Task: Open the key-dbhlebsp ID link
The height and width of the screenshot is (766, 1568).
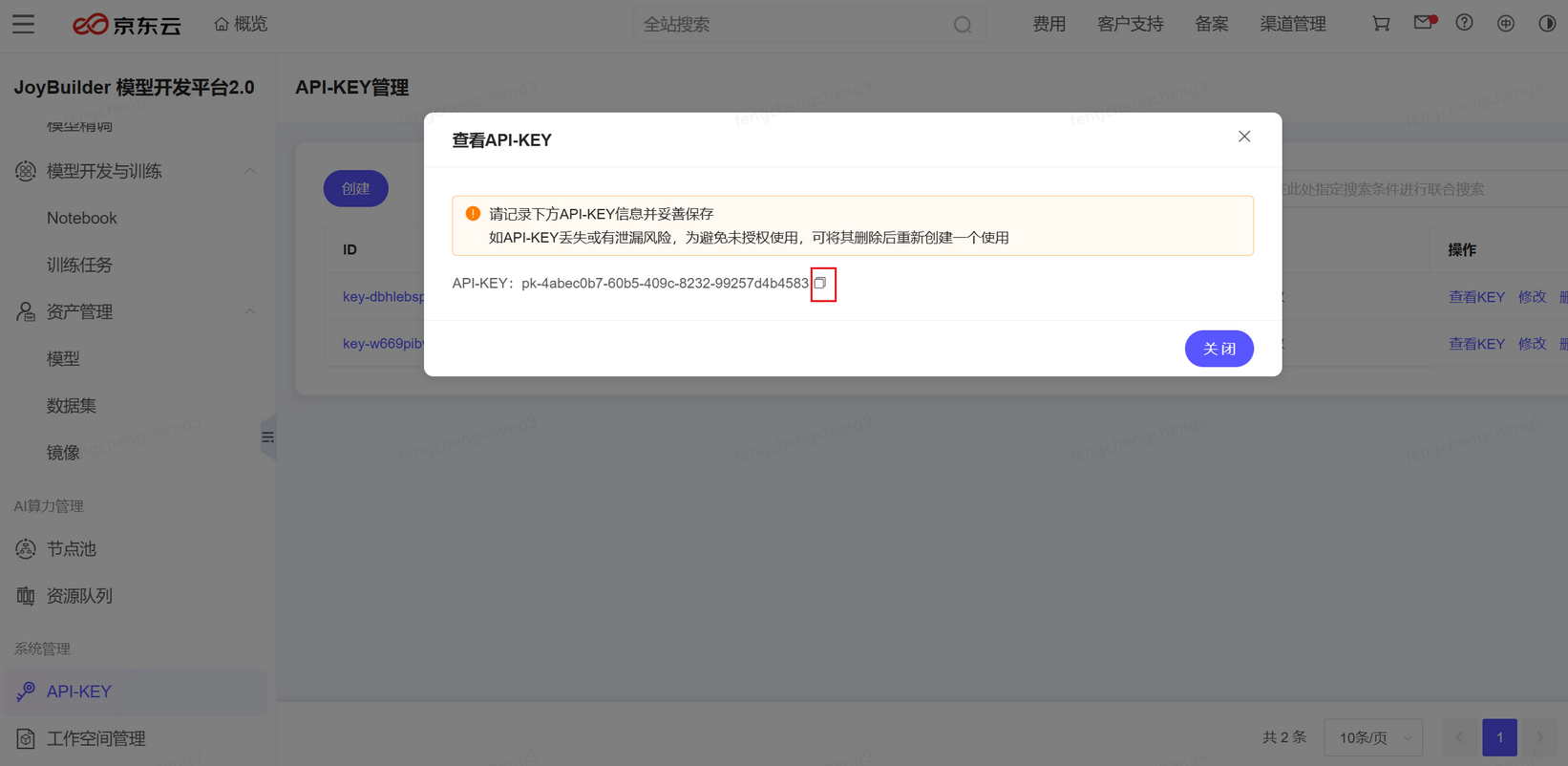Action: point(383,297)
